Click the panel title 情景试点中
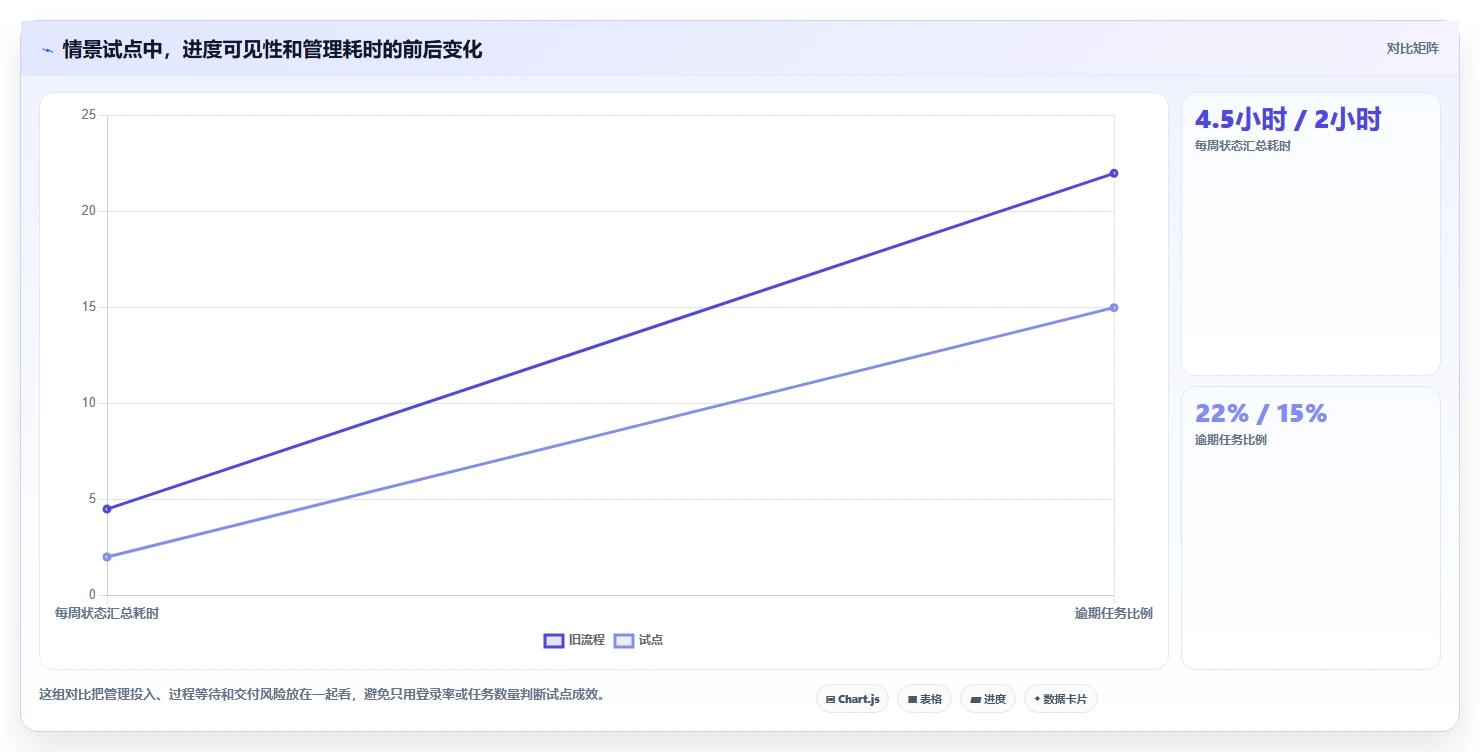This screenshot has height=752, width=1480. point(272,50)
